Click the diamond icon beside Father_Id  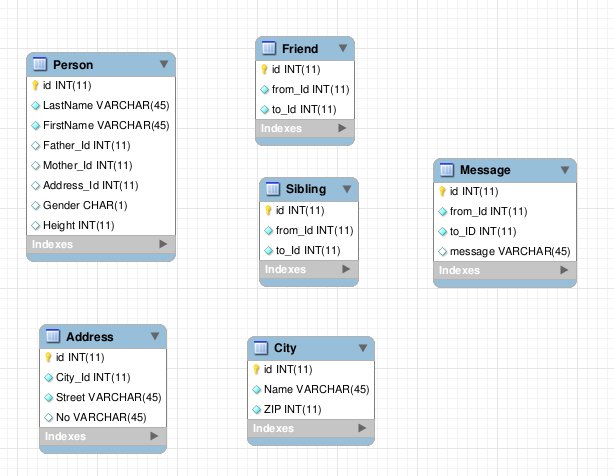36,146
